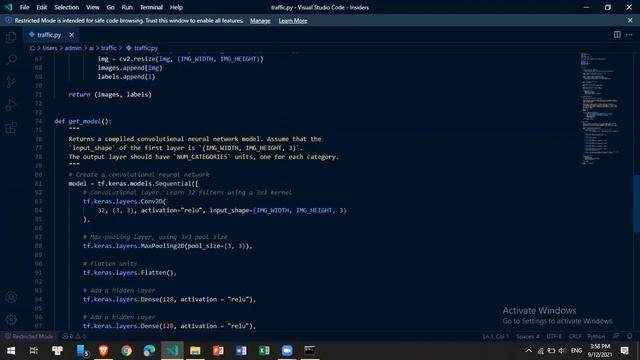Click the 'labels.append(i)' line

tap(127, 76)
